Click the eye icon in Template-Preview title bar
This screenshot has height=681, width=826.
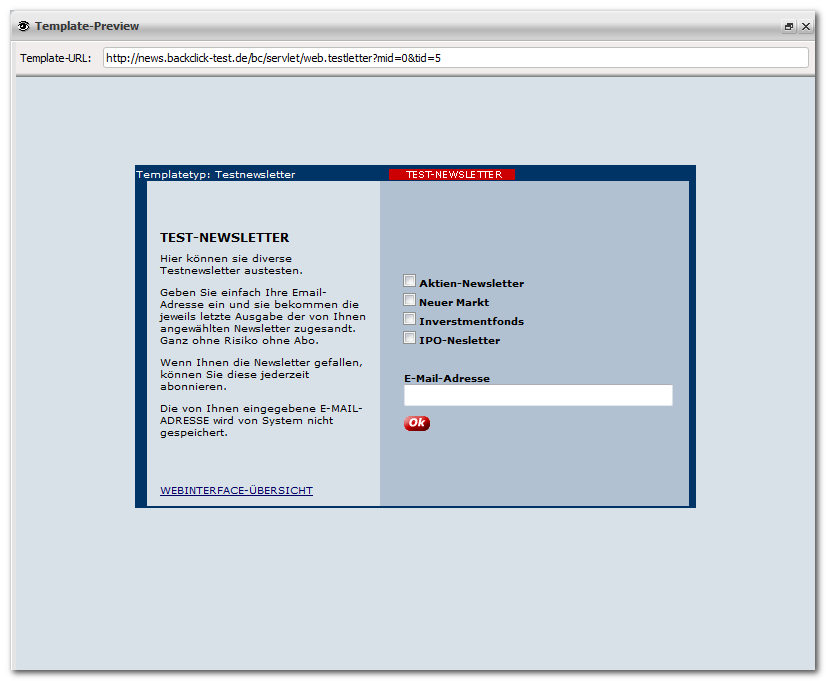(24, 26)
